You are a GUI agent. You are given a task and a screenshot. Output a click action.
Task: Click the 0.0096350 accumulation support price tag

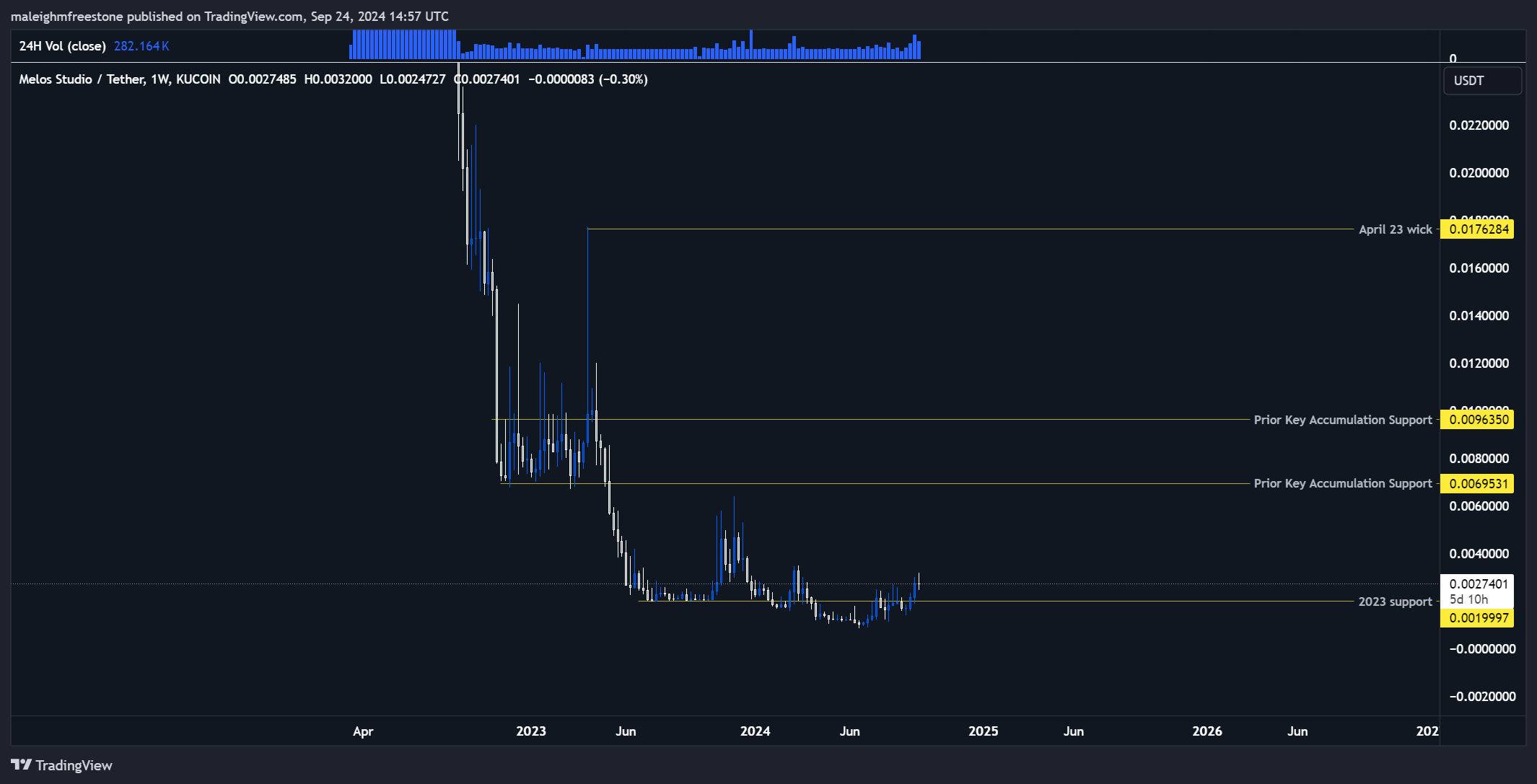[x=1477, y=419]
